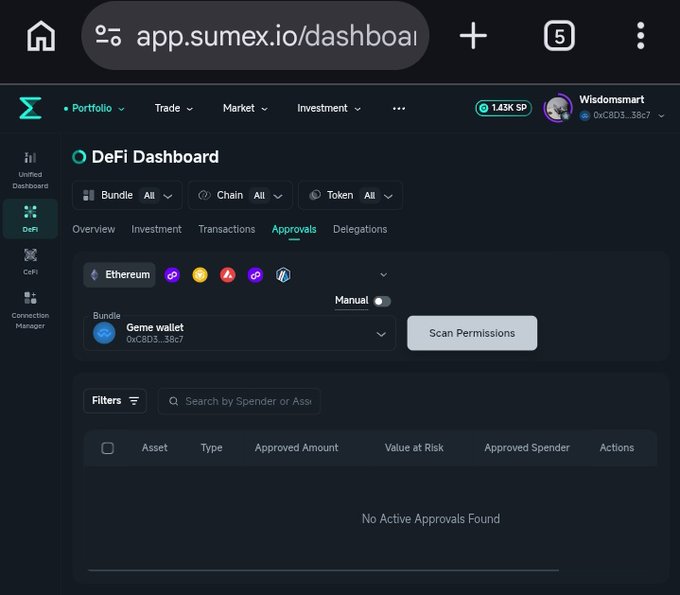Switch to the Transactions tab

click(227, 229)
